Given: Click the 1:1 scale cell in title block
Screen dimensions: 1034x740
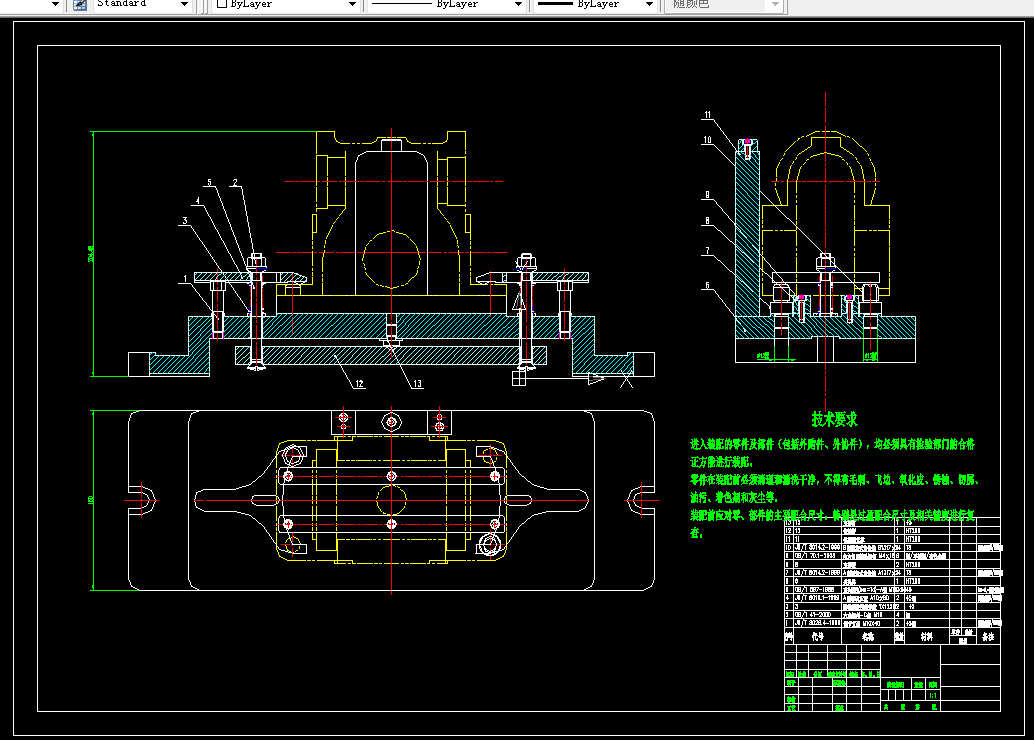Looking at the screenshot, I should 933,694.
